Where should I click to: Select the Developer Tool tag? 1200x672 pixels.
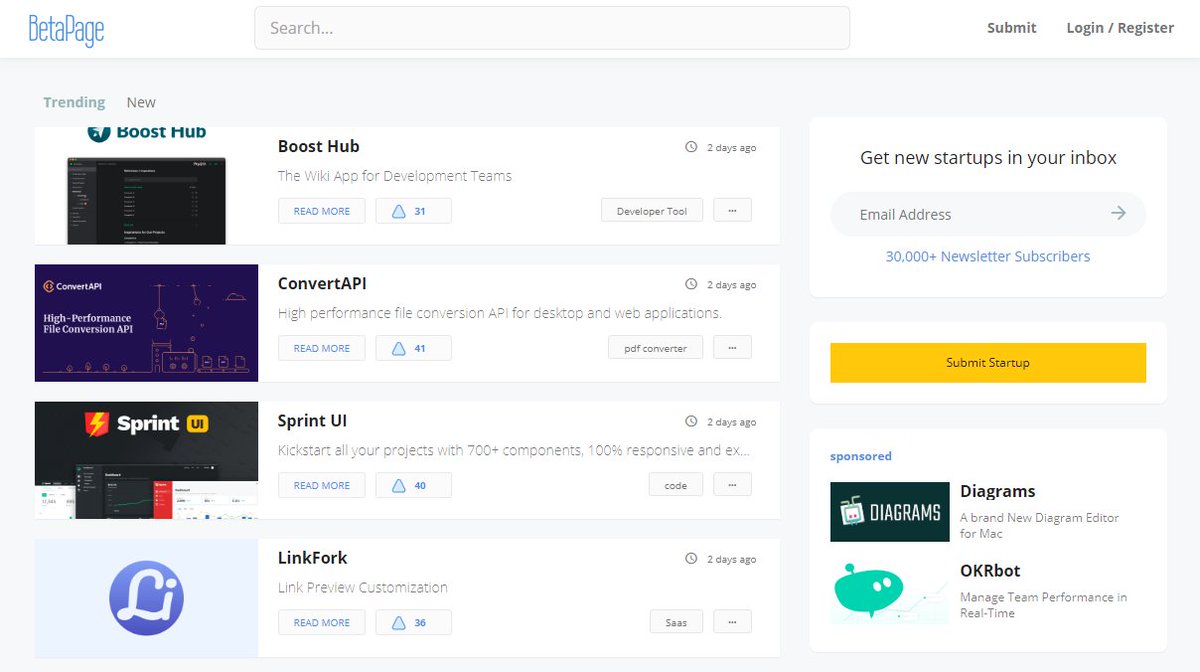(652, 211)
